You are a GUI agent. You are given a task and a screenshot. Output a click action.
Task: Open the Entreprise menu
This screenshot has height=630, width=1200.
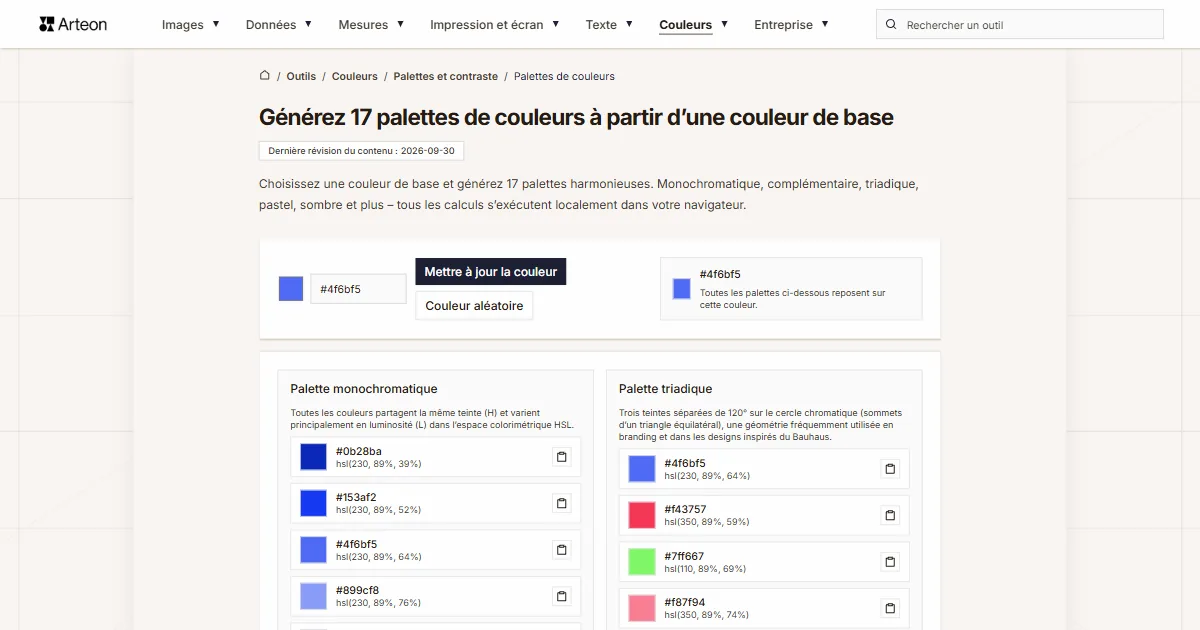792,25
